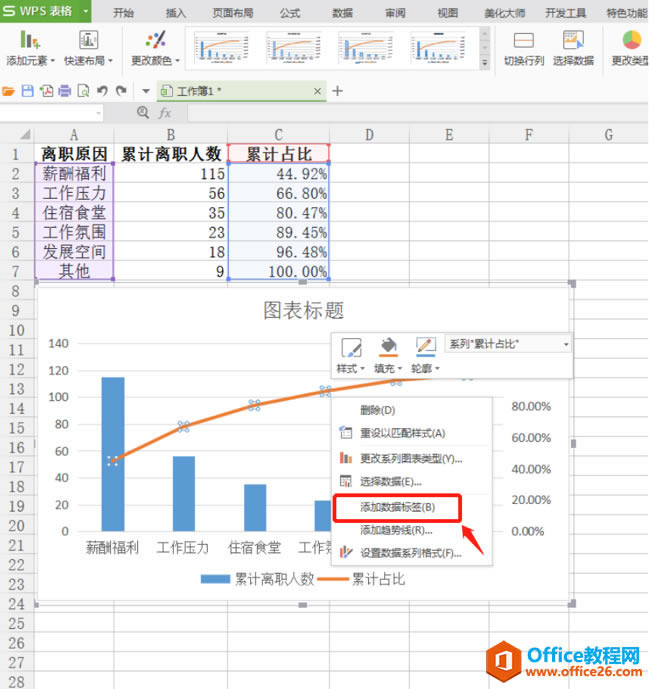Click the redo arrow icon
Viewport: 649px width, 689px height.
[121, 91]
